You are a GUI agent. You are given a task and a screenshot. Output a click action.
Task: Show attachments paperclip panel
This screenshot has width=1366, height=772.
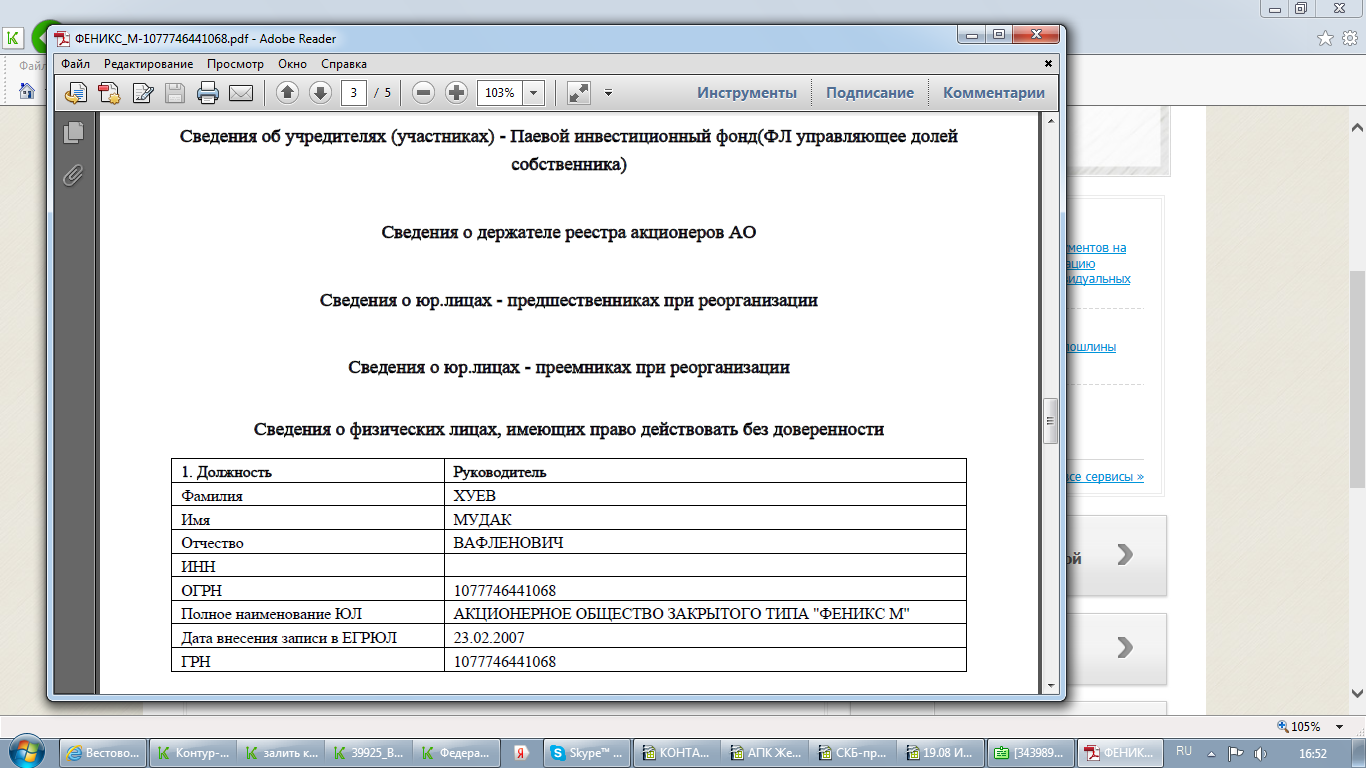tap(73, 176)
